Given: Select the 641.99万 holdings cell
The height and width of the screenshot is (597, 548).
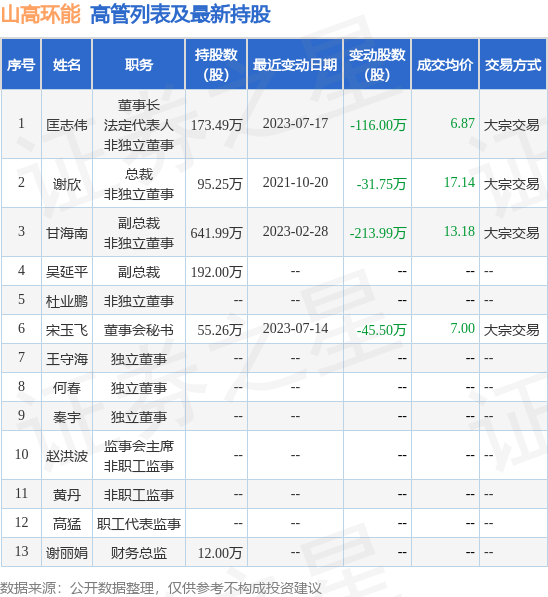Looking at the screenshot, I should pos(216,233).
